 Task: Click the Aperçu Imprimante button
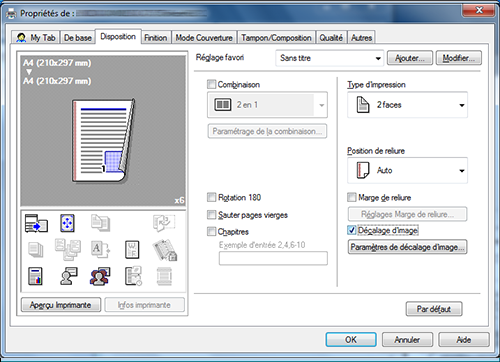(61, 305)
